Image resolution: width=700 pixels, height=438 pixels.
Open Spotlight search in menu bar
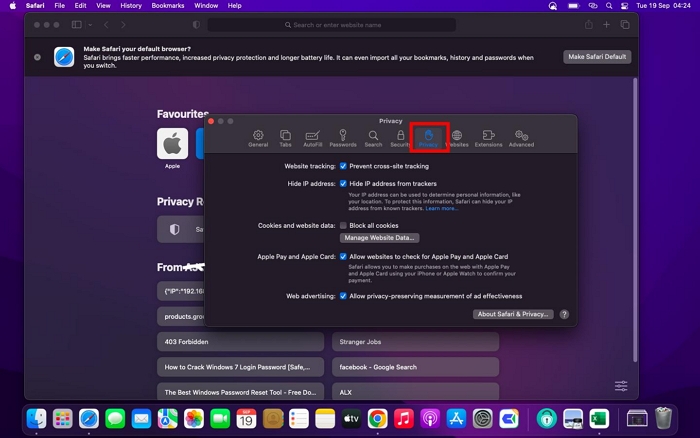point(609,6)
